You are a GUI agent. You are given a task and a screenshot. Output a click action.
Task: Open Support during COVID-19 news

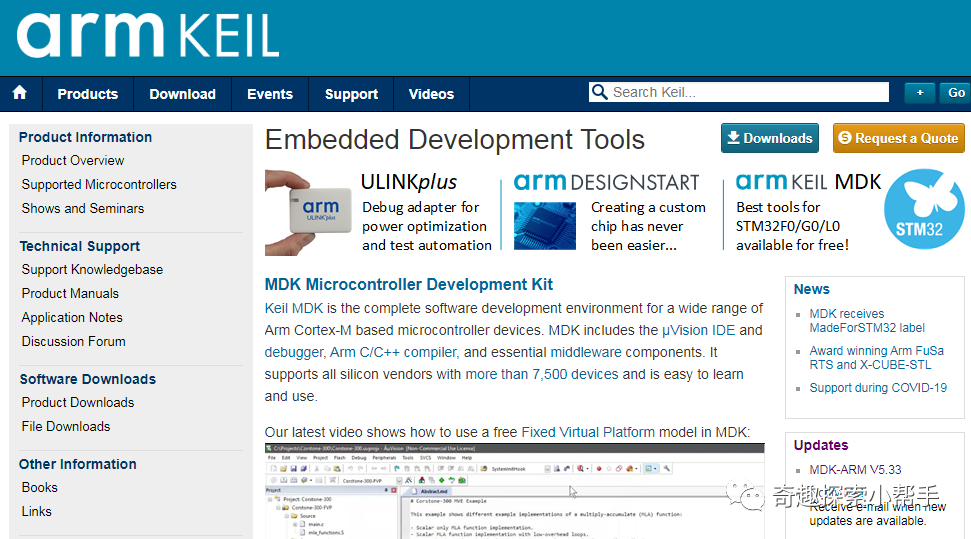point(878,388)
